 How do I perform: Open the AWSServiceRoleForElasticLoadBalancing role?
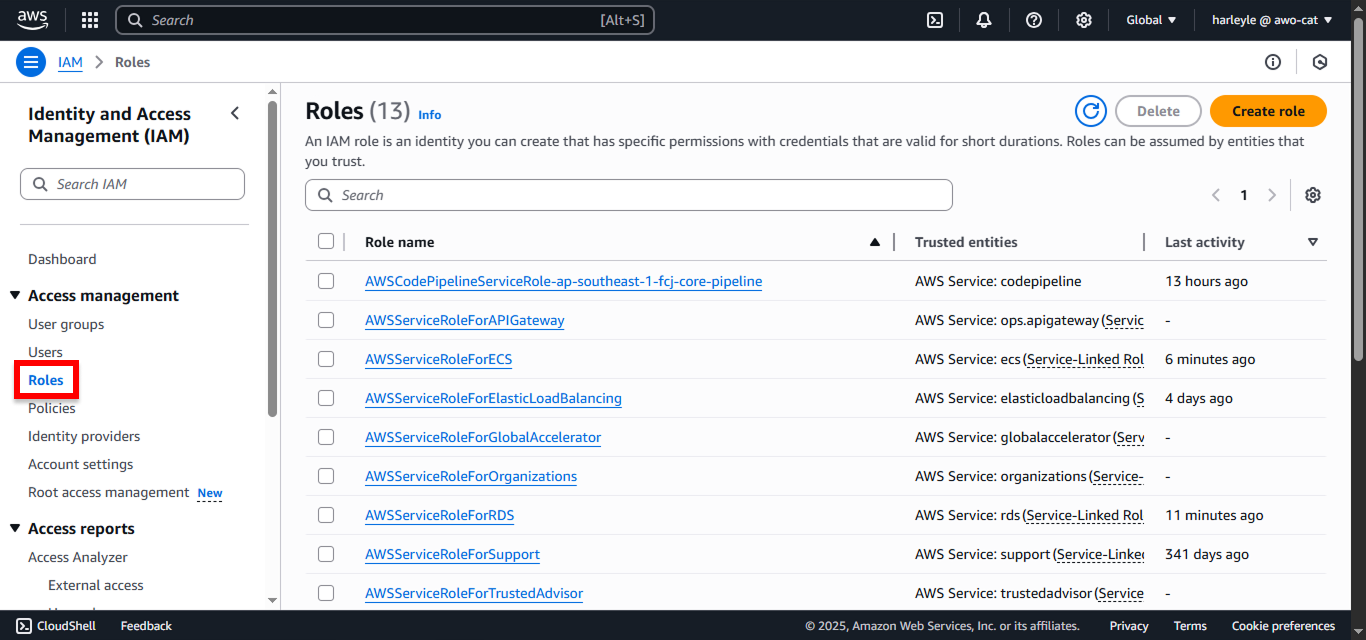tap(493, 398)
